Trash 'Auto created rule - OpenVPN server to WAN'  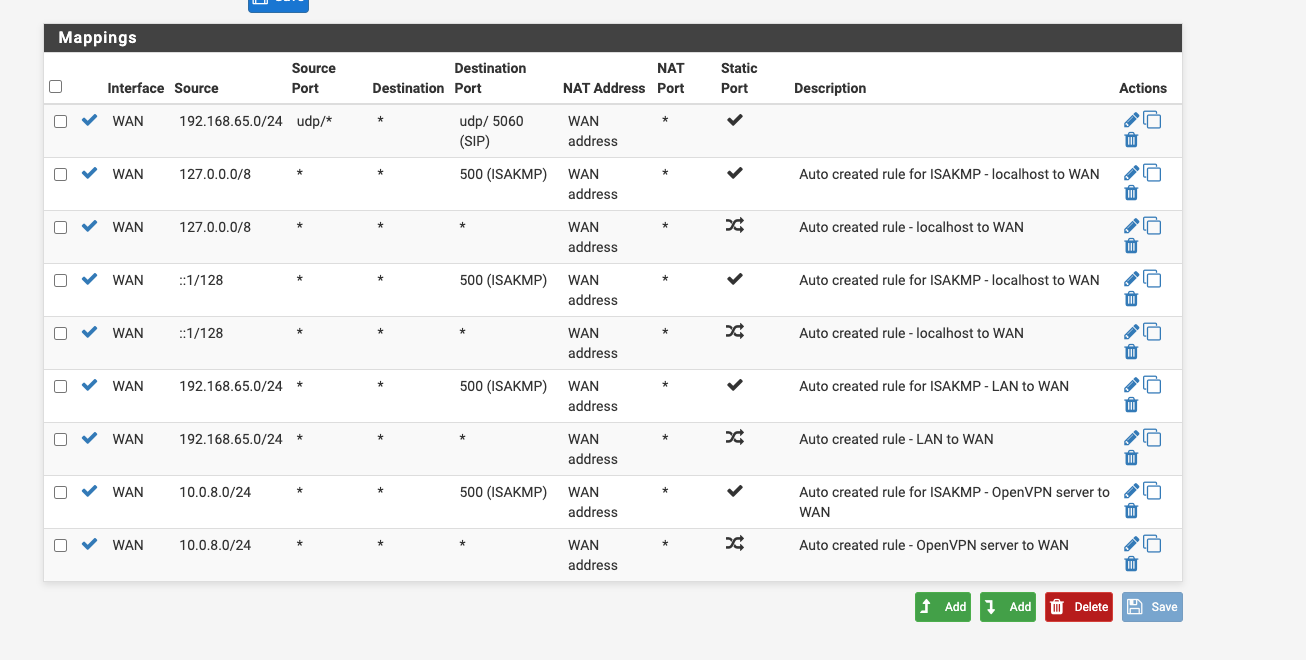(1131, 564)
